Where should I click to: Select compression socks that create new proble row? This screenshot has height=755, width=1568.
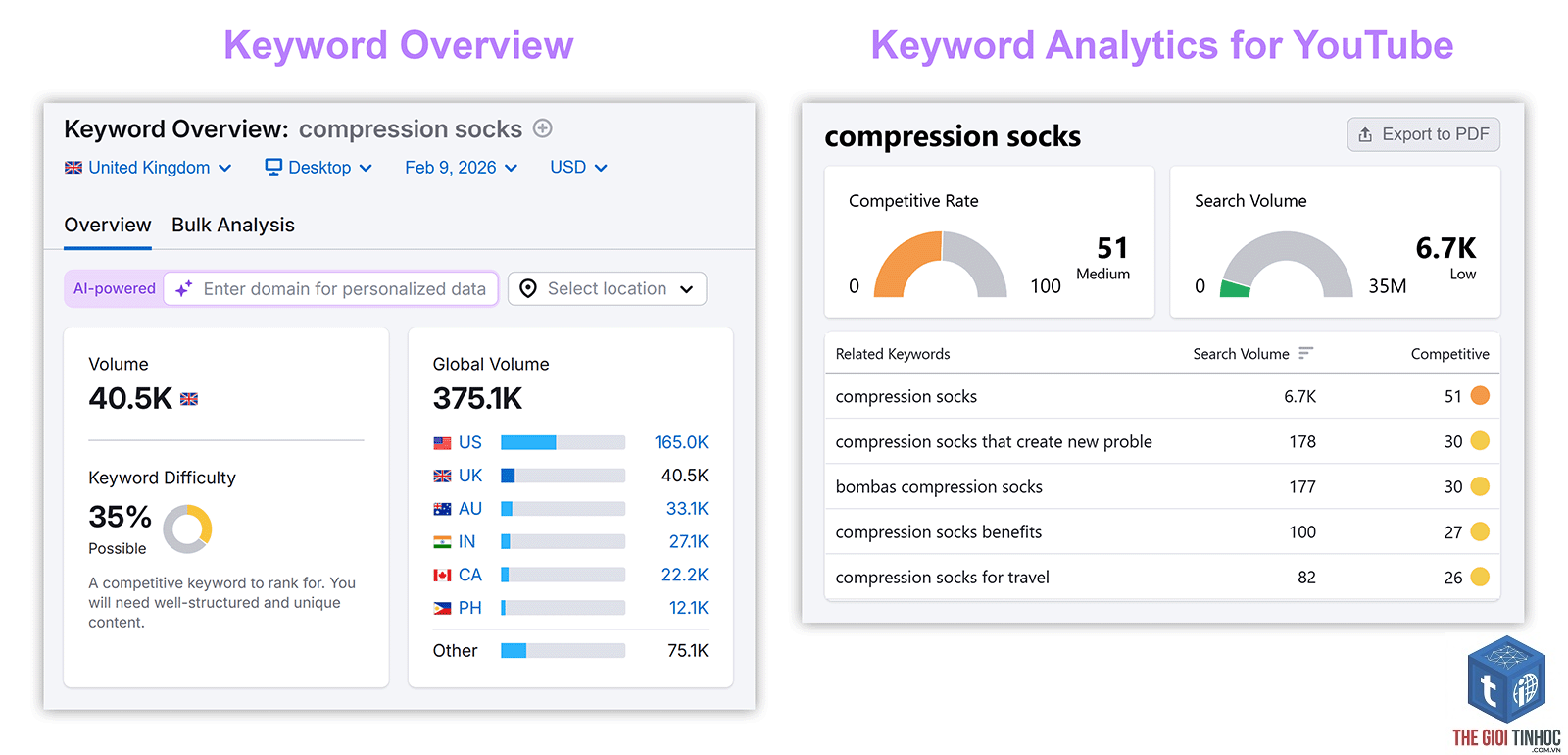[x=1162, y=441]
